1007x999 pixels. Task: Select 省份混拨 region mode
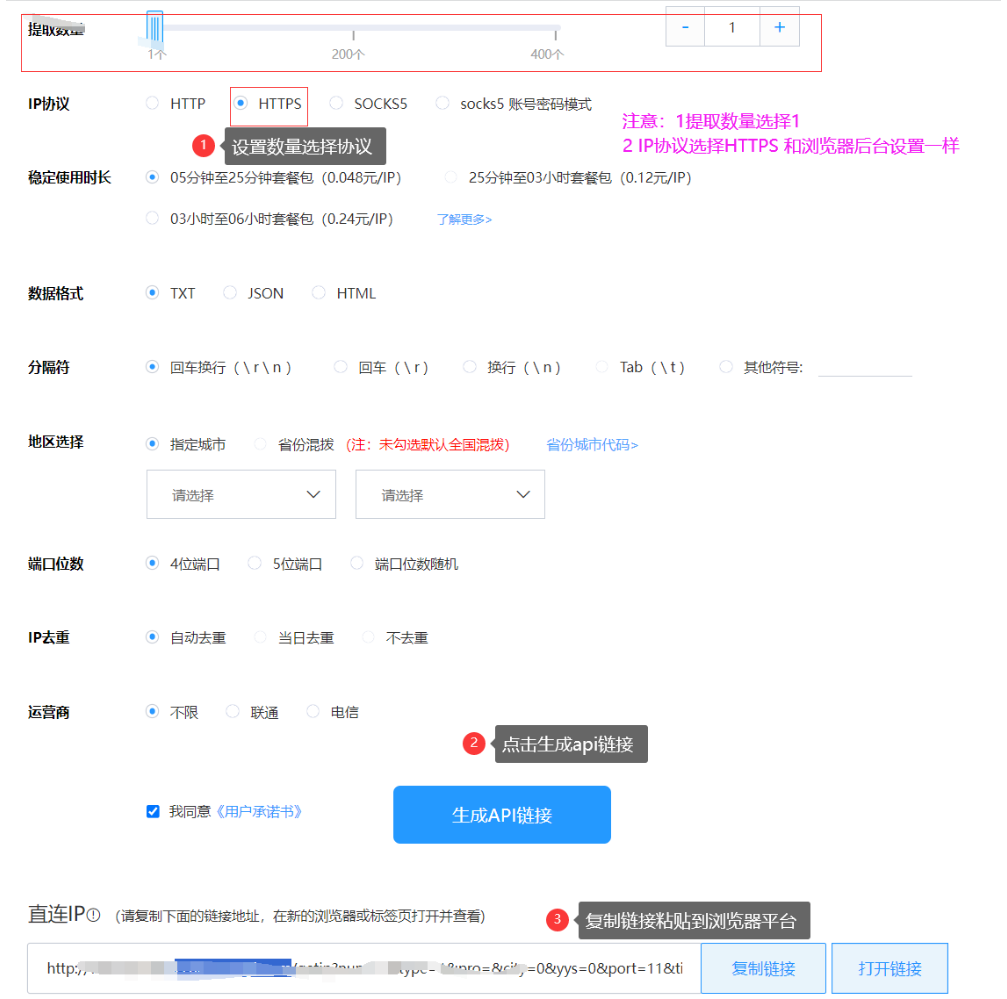pyautogui.click(x=261, y=442)
